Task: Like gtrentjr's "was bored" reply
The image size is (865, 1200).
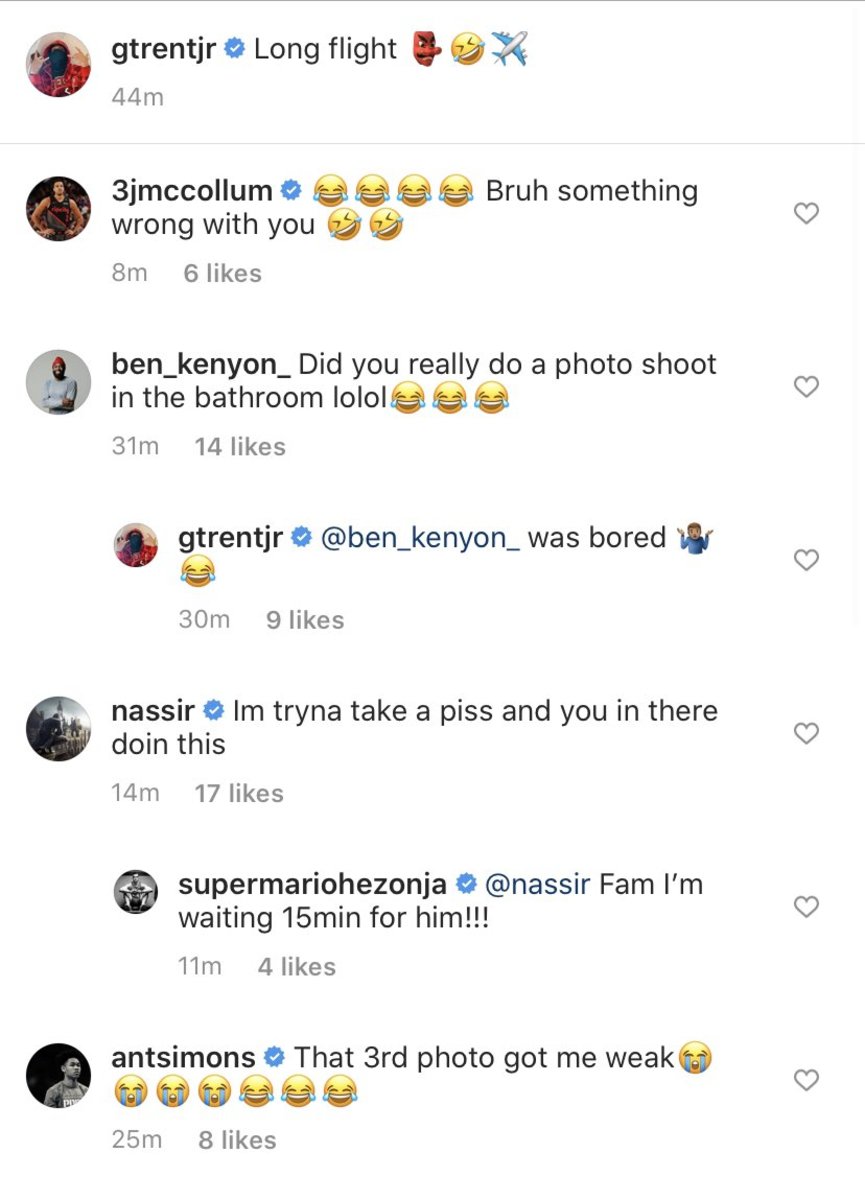Action: pos(806,560)
